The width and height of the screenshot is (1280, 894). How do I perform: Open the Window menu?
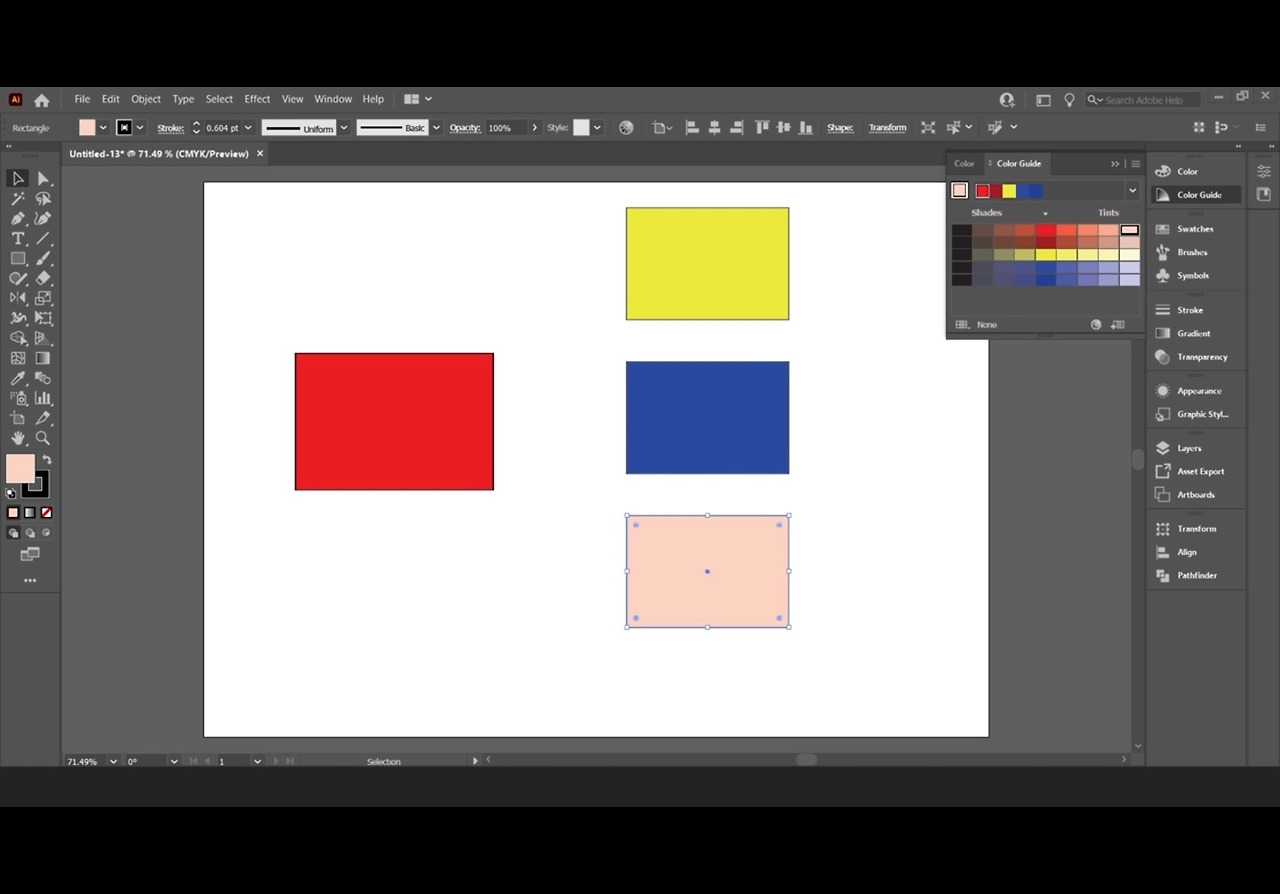(x=333, y=99)
